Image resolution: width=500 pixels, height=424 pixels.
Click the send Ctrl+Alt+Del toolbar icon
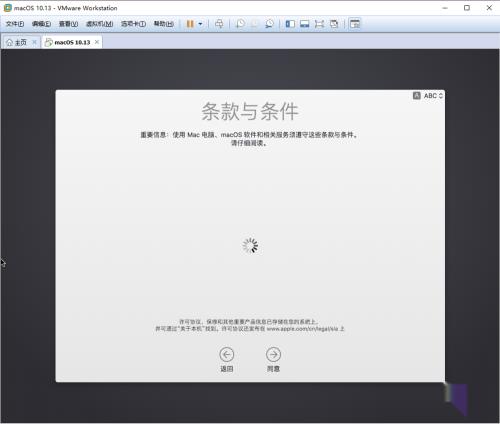point(219,24)
